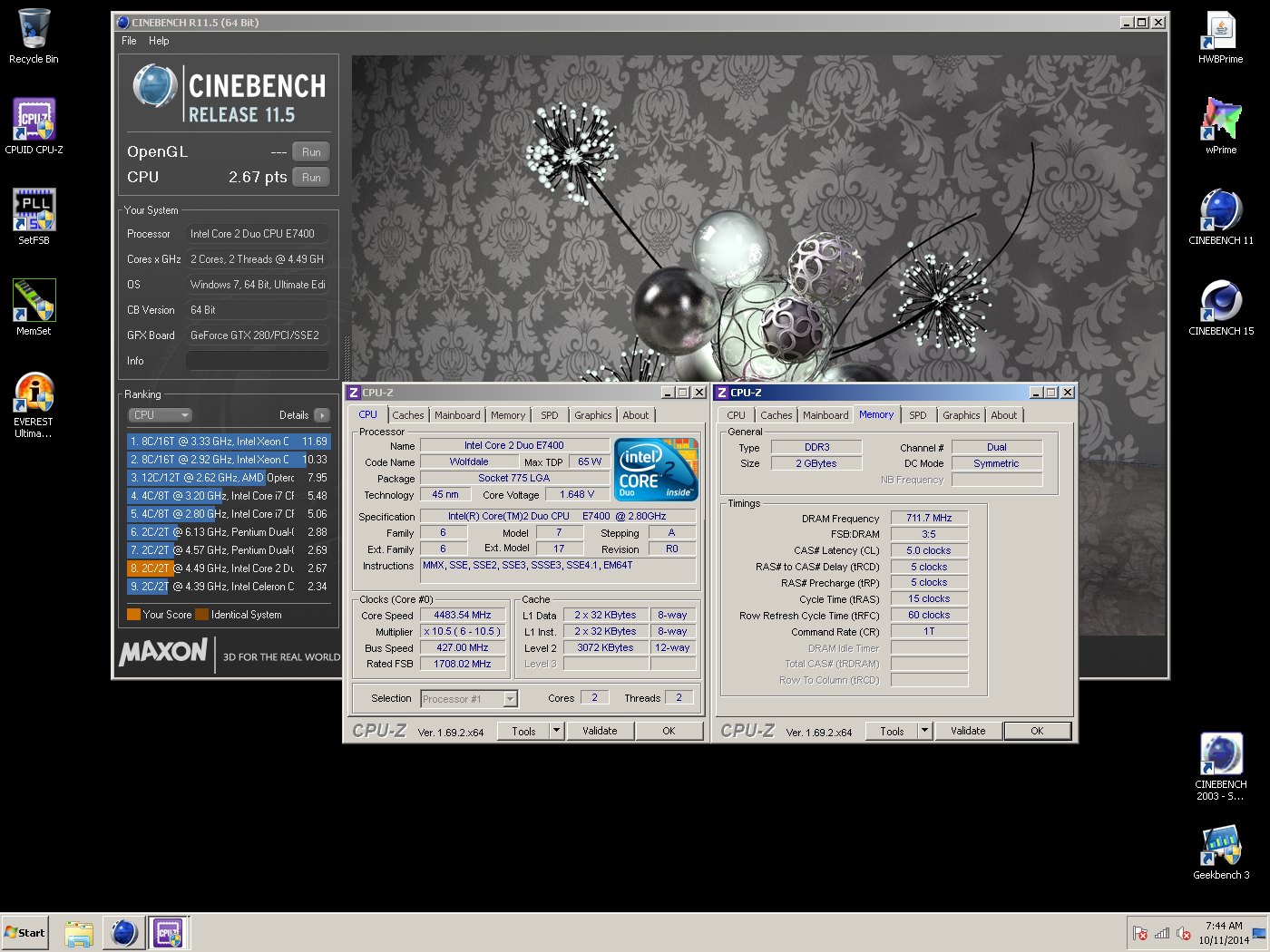Click Identical System legend swatch

click(201, 615)
